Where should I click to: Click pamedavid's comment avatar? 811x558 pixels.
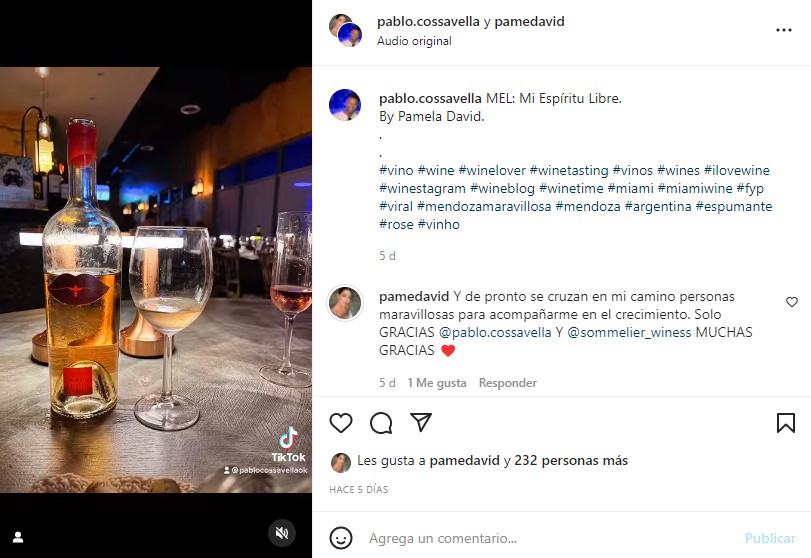point(345,303)
